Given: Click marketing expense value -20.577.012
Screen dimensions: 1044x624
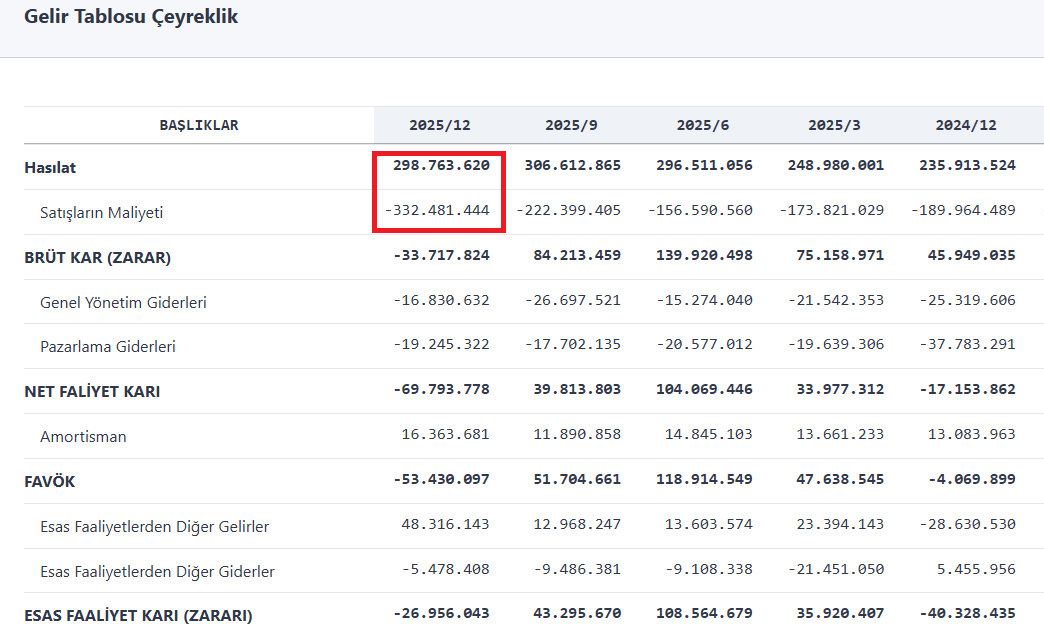Looking at the screenshot, I should (x=704, y=344).
